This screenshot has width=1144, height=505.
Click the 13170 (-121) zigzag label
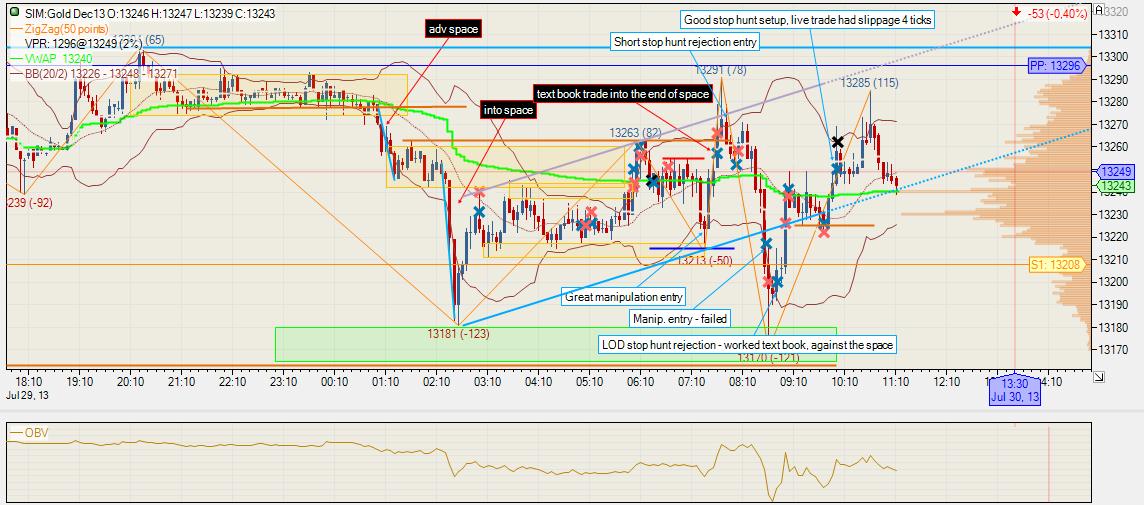tap(768, 358)
